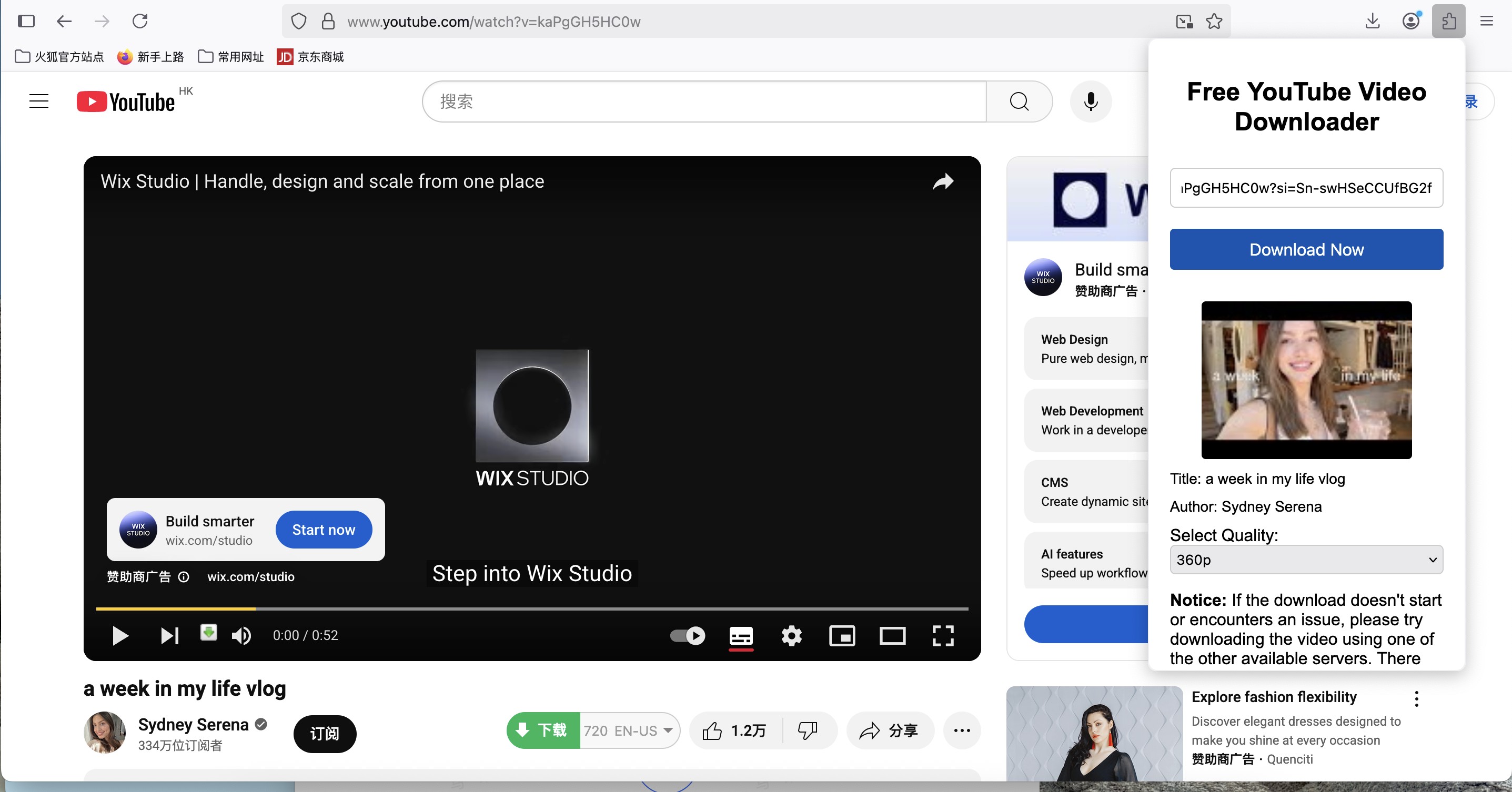Open the YouTube guide hamburger menu
The image size is (1512, 792).
pos(39,101)
